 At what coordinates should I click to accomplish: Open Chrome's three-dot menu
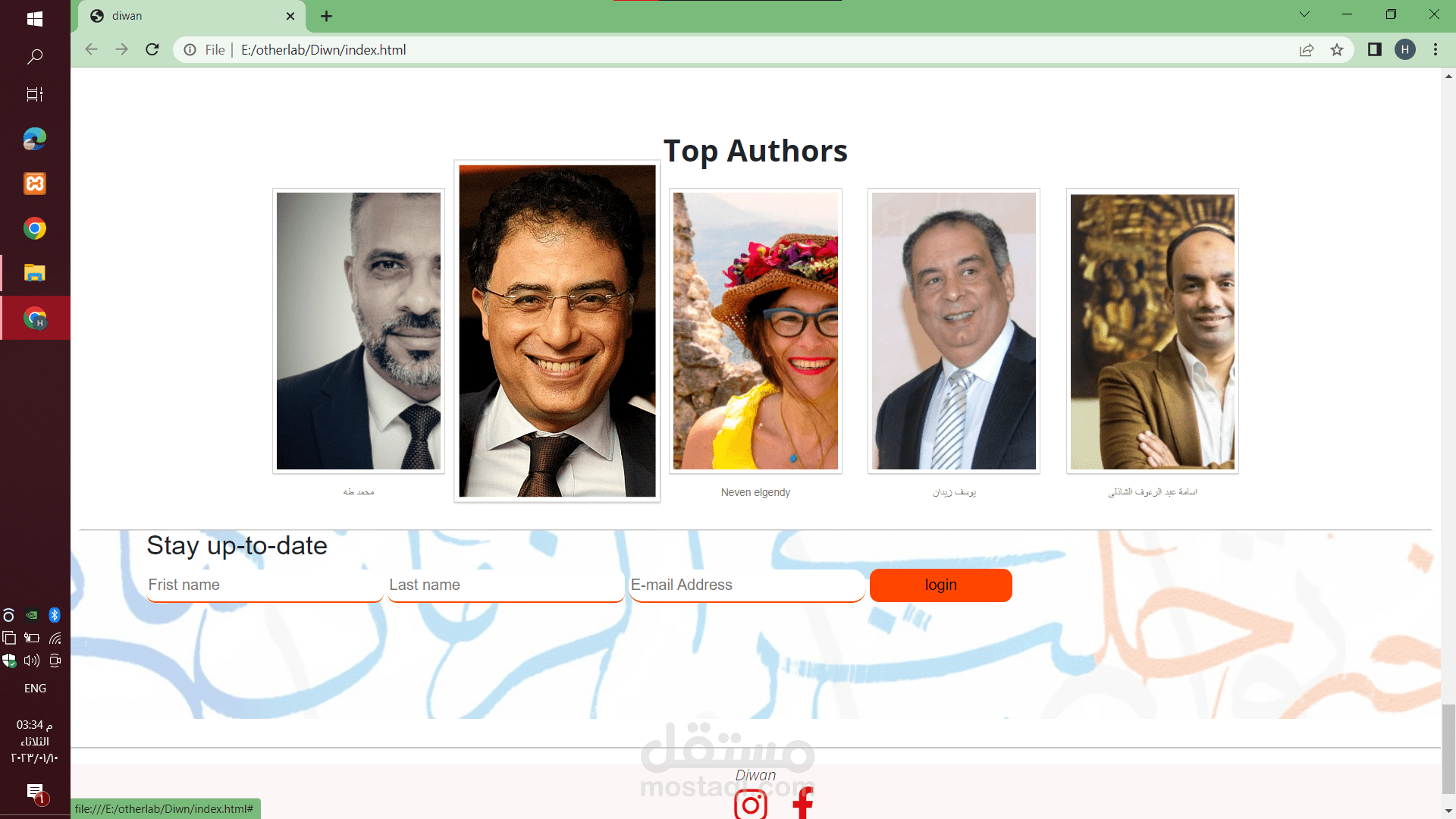coord(1436,49)
